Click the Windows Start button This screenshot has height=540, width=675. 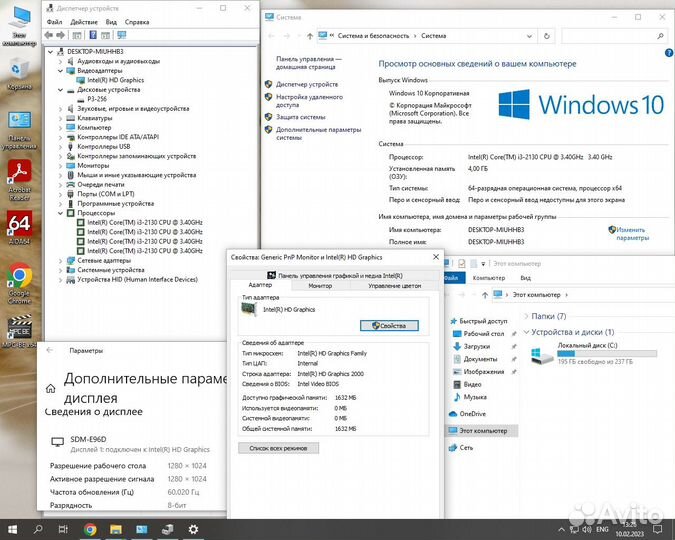click(x=12, y=529)
